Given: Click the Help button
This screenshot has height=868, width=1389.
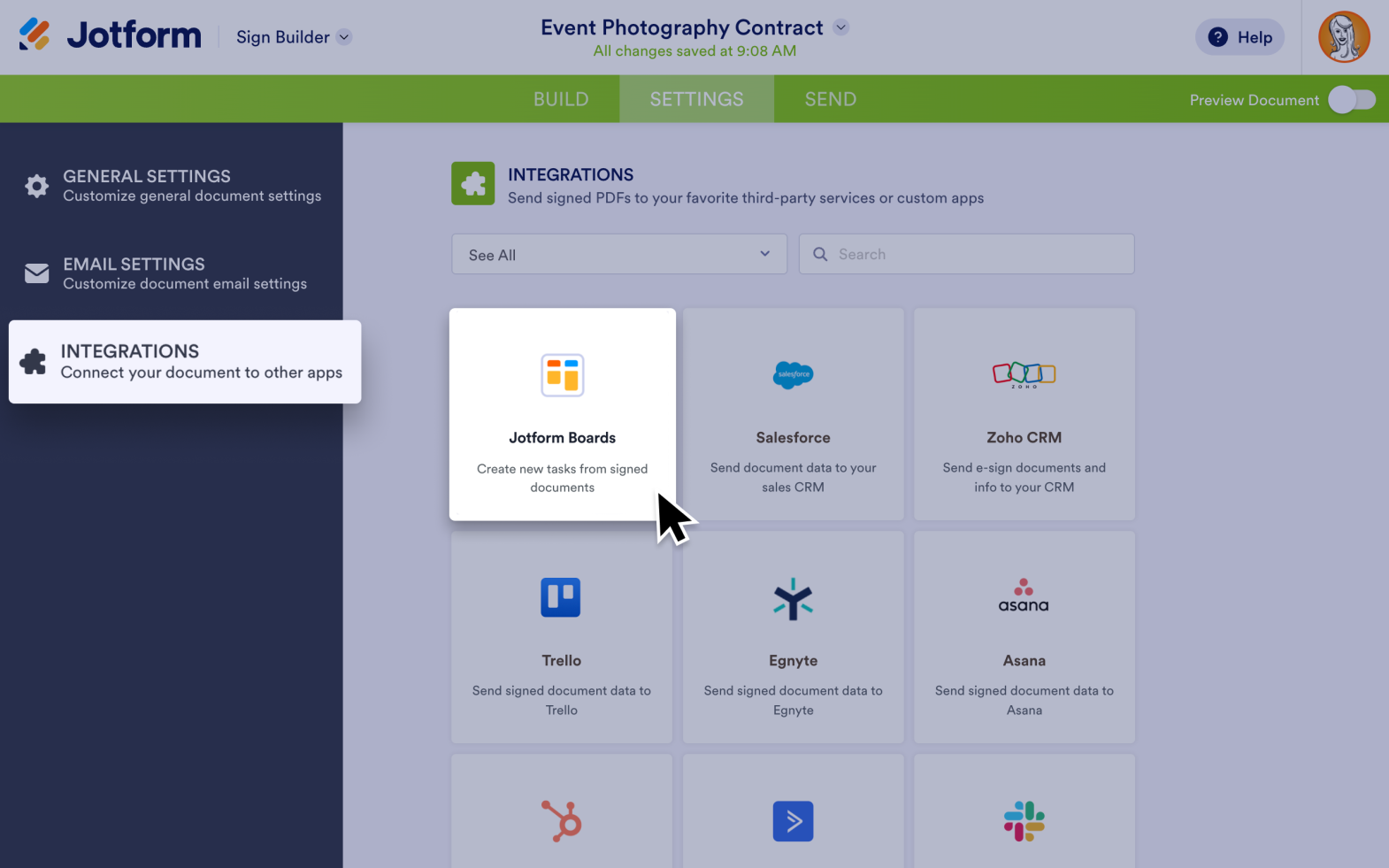Looking at the screenshot, I should point(1239,37).
